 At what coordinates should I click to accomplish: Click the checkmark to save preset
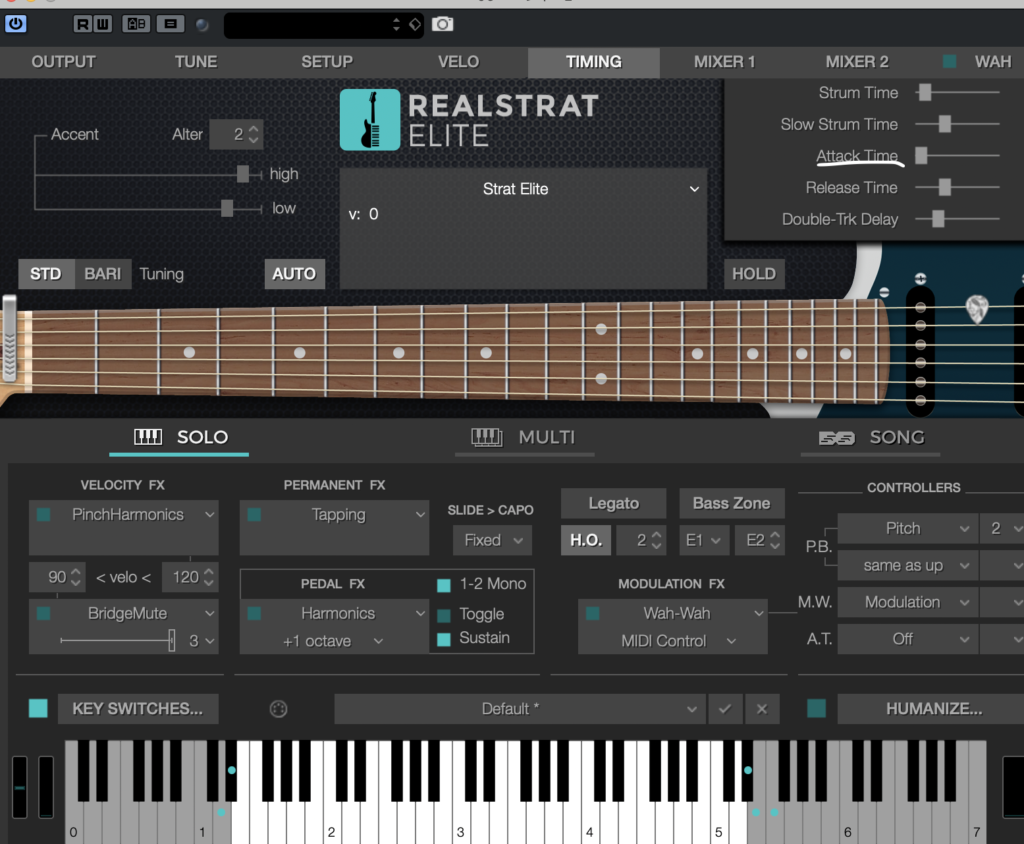[725, 709]
